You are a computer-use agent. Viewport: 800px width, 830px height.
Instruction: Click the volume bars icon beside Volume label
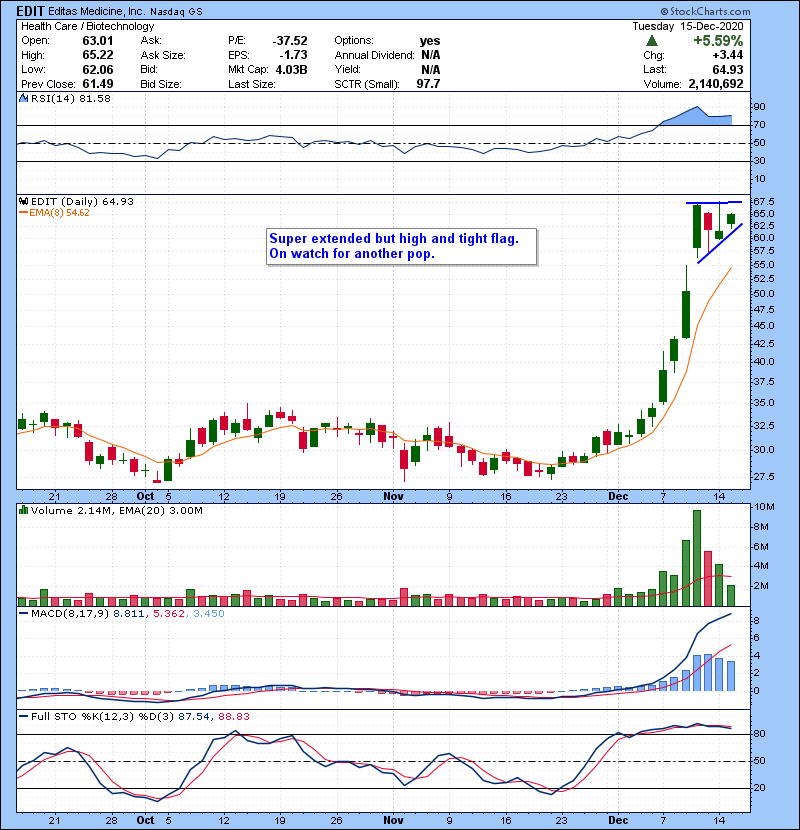pyautogui.click(x=23, y=510)
